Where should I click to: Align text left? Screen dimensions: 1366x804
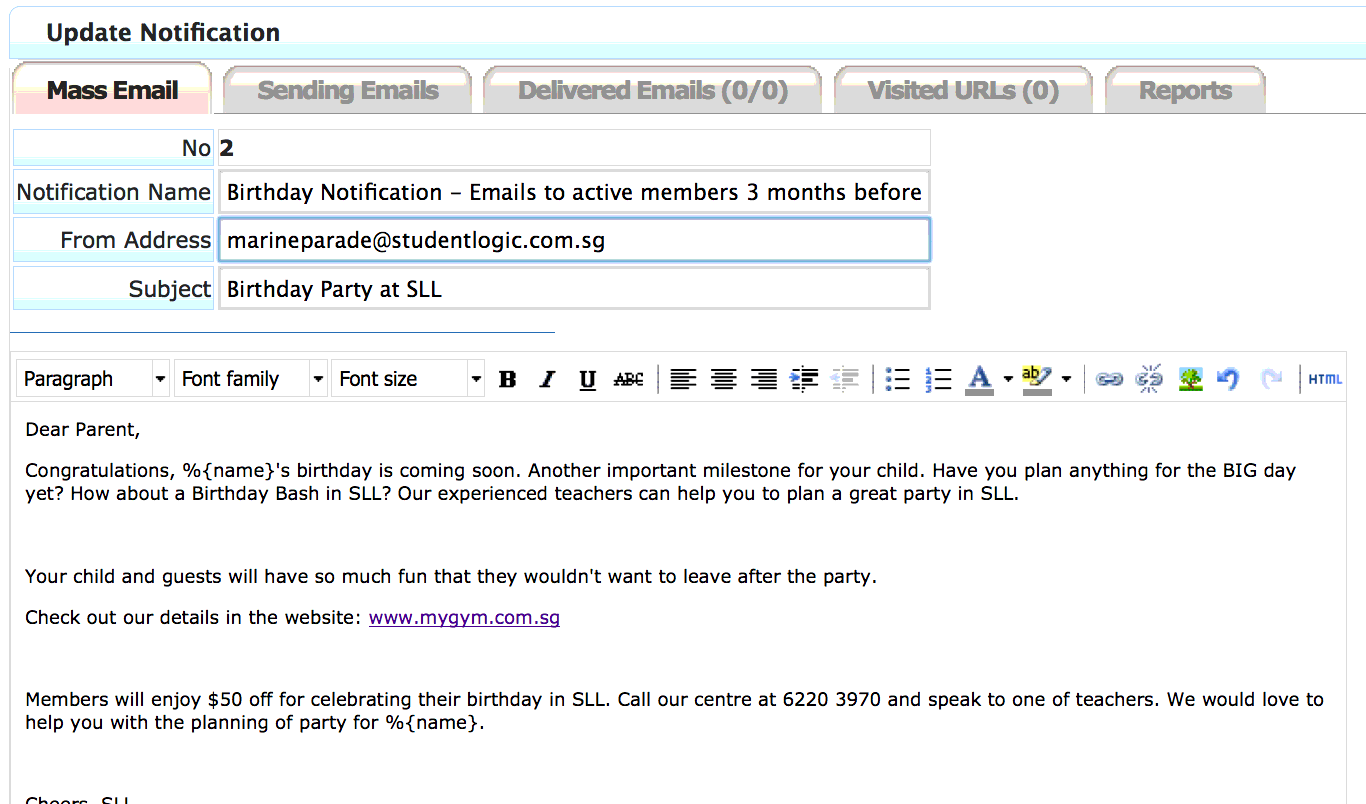point(683,379)
